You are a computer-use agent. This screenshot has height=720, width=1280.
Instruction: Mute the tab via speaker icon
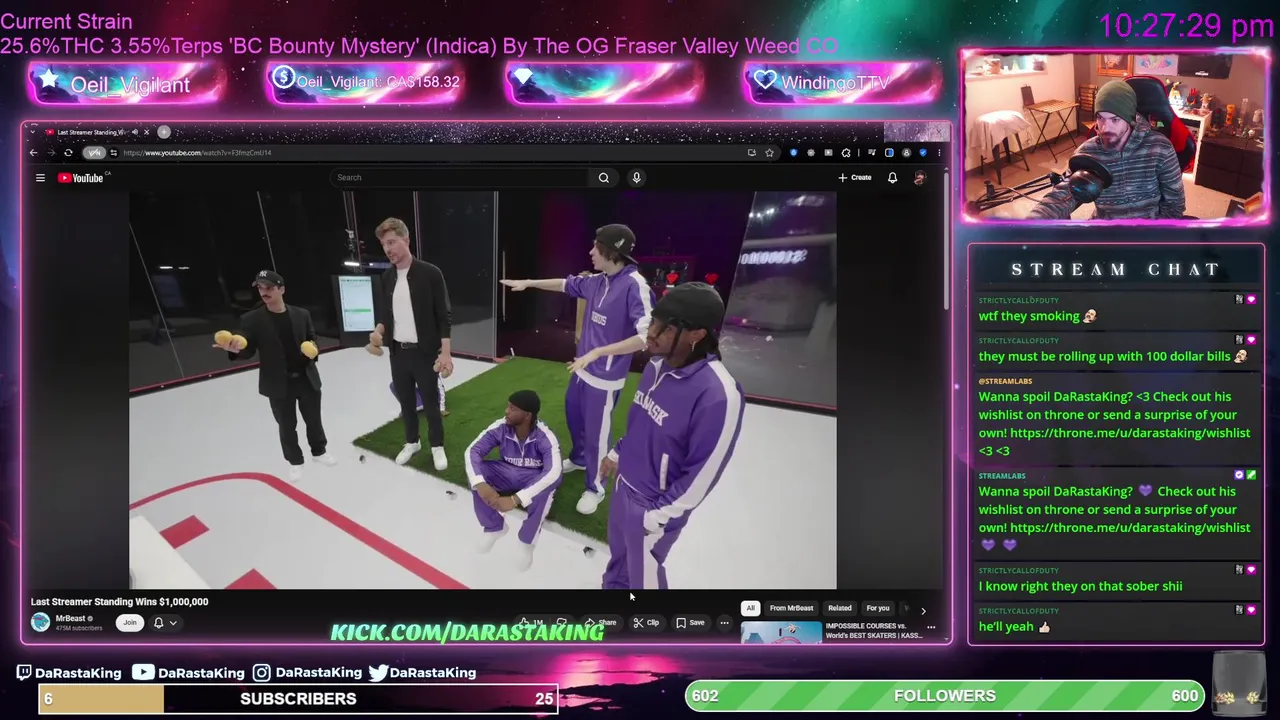pyautogui.click(x=134, y=132)
